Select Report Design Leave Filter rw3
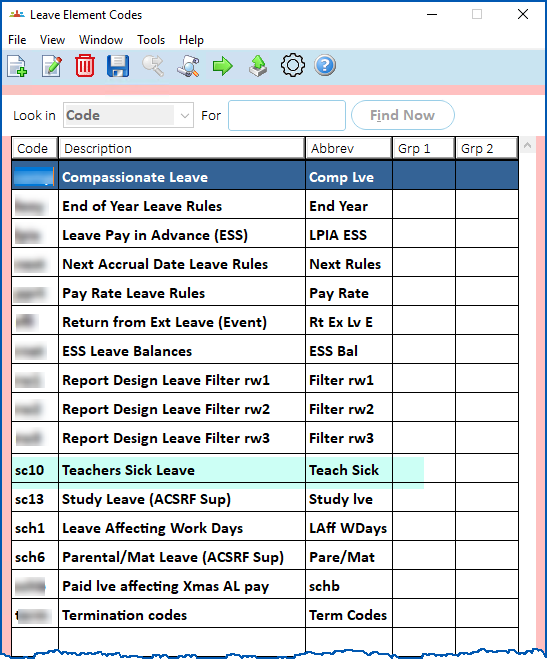547x659 pixels. (x=265, y=438)
